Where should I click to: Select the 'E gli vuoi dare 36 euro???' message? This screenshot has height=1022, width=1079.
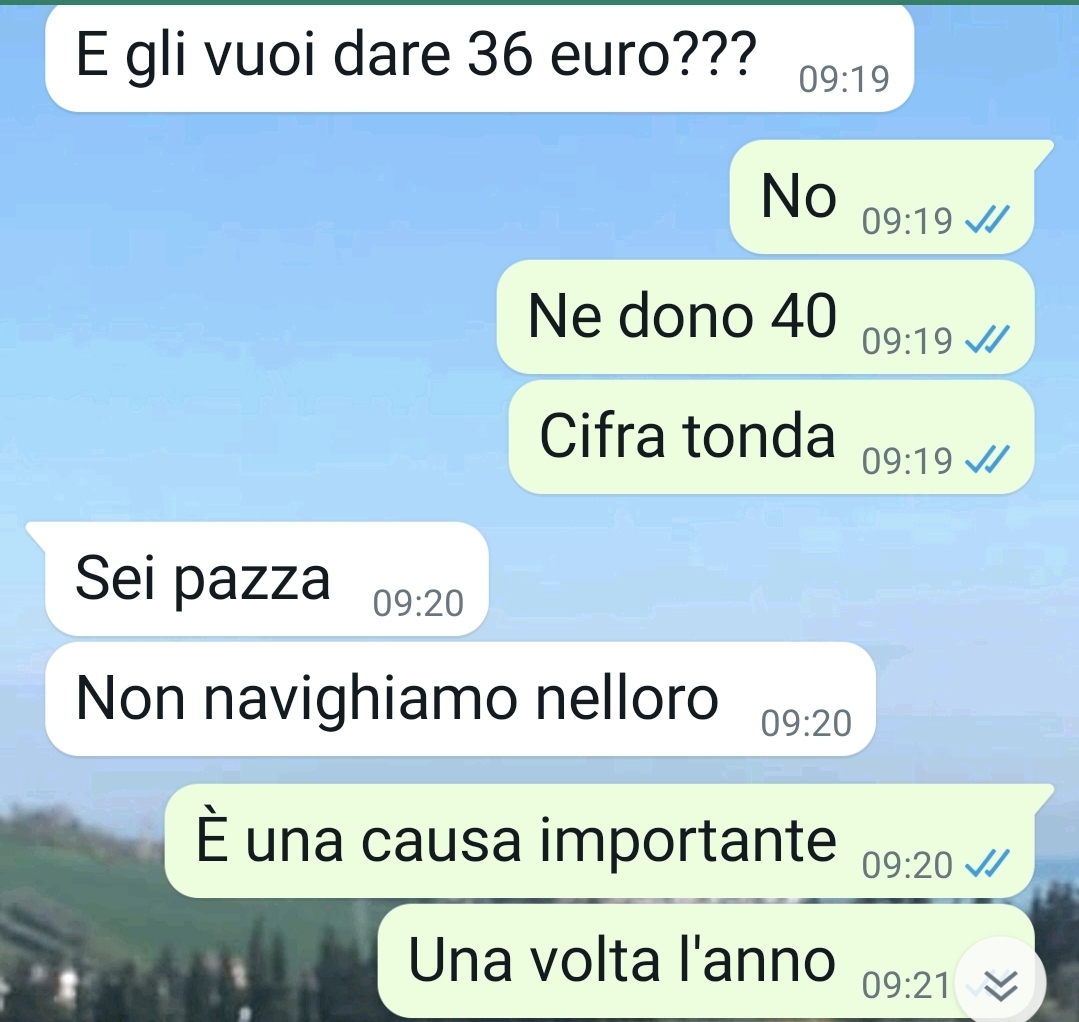coord(479,58)
